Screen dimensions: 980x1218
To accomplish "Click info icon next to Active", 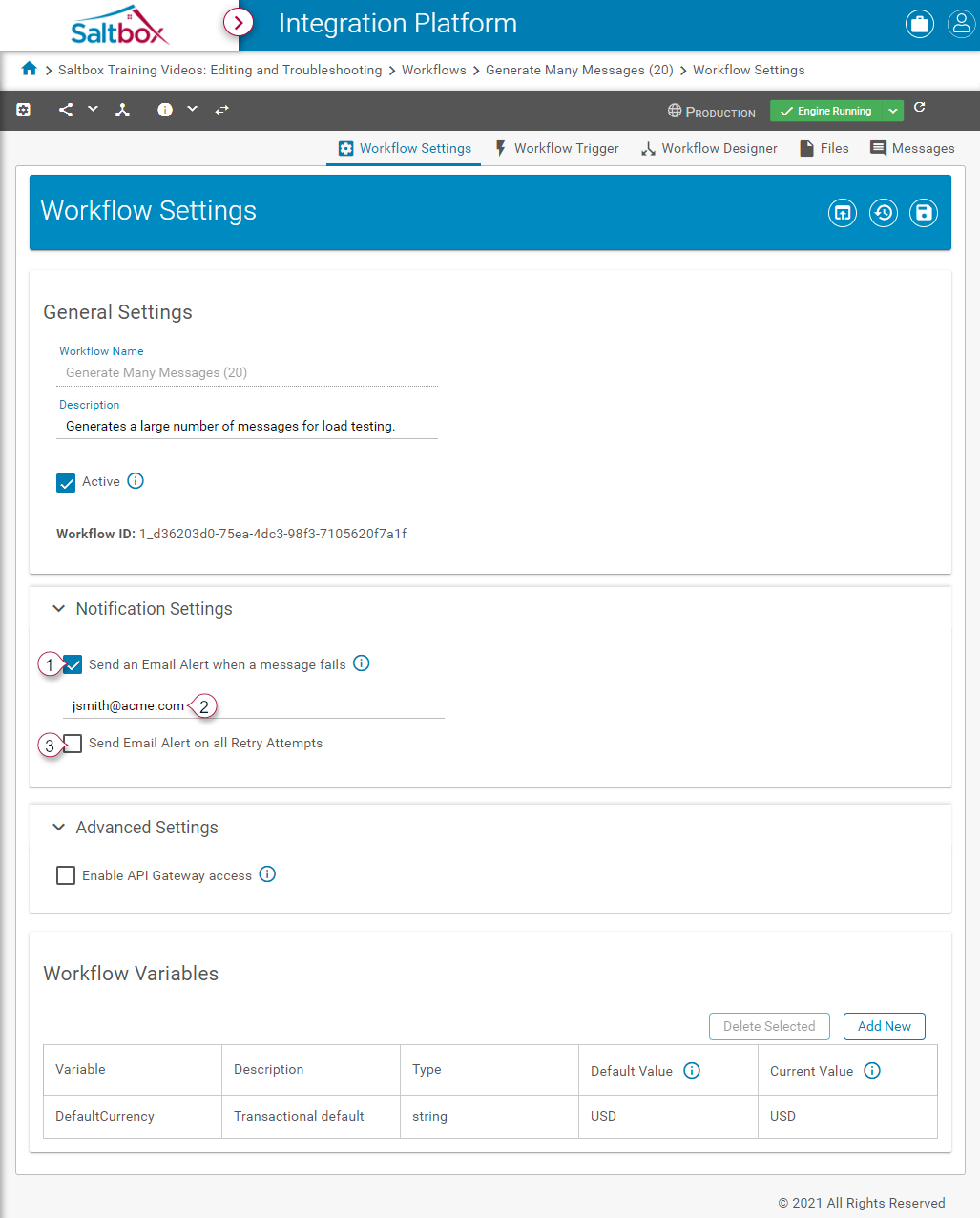I will coord(136,481).
